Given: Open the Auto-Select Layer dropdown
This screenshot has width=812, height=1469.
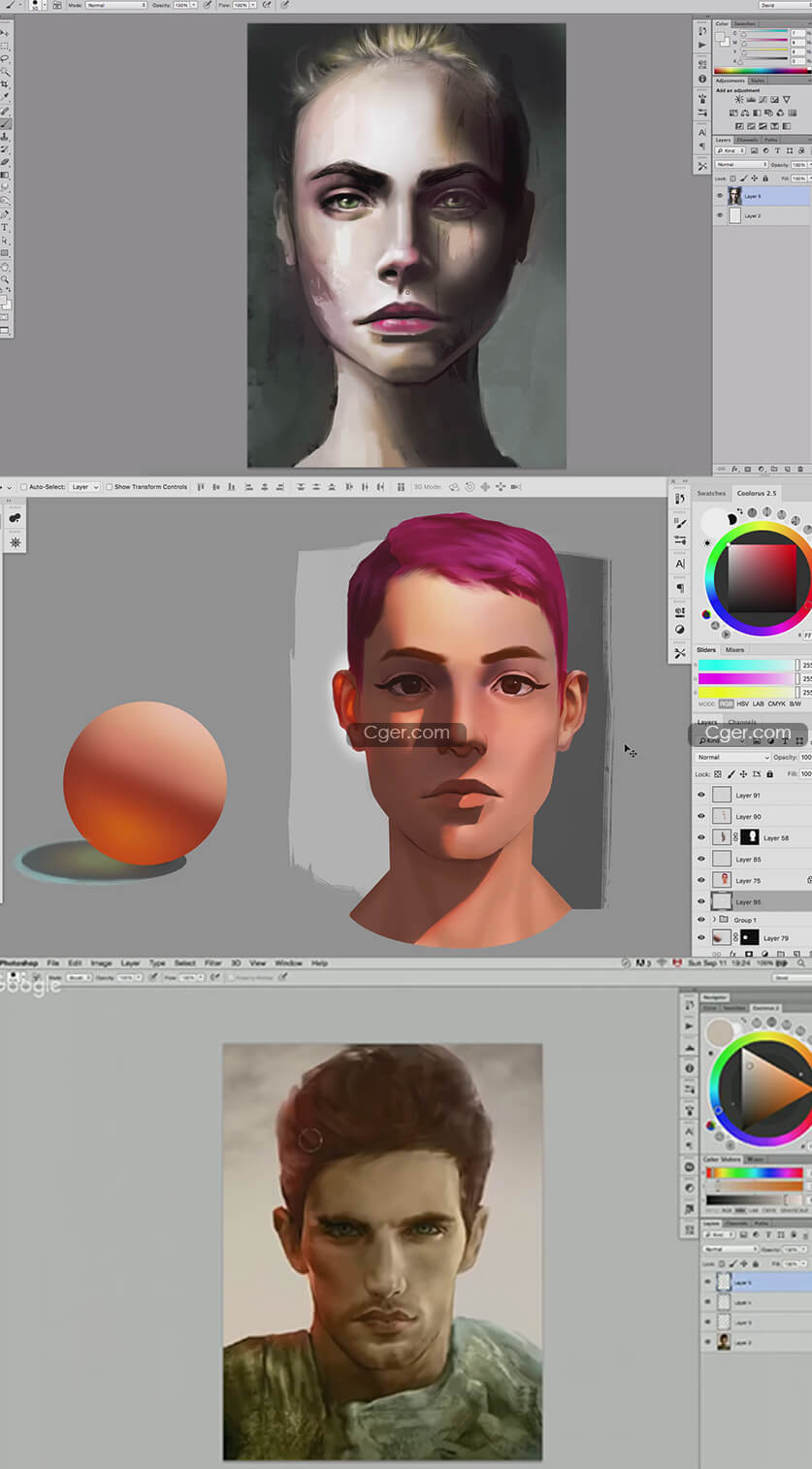Looking at the screenshot, I should click(x=84, y=487).
